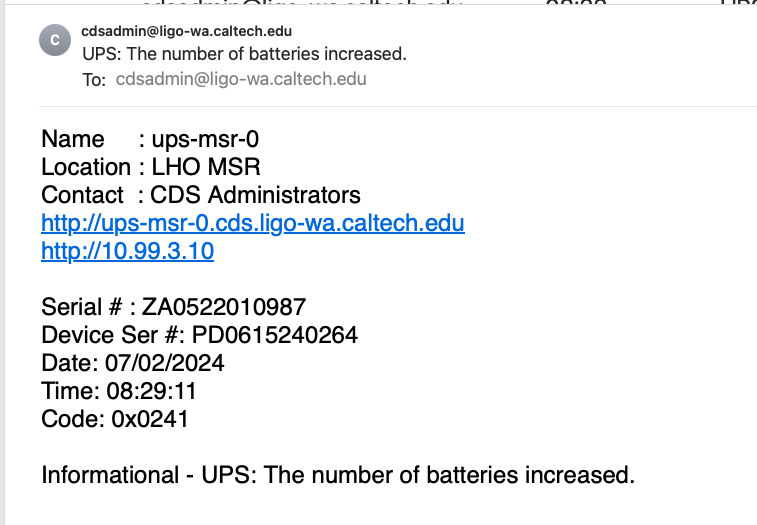Click the To: label in the header
Viewport: 757px width, 525px height.
(94, 80)
